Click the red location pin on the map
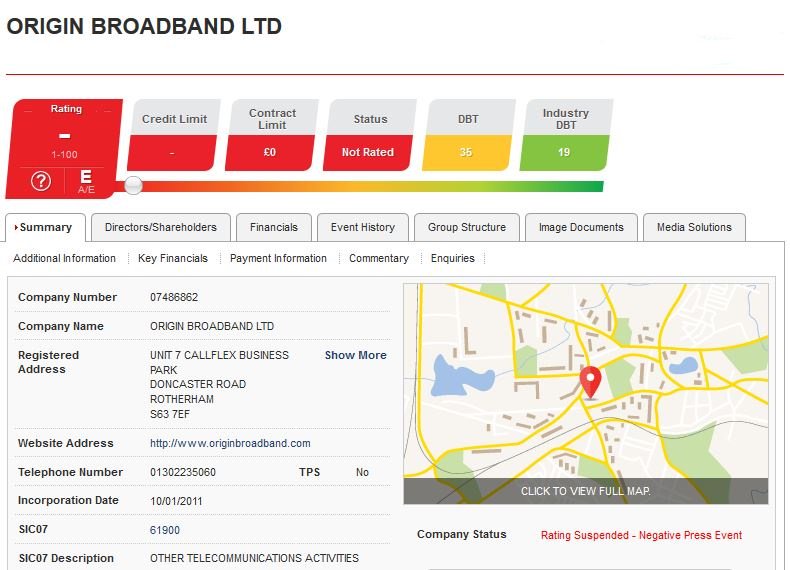The width and height of the screenshot is (790, 570). coord(590,383)
